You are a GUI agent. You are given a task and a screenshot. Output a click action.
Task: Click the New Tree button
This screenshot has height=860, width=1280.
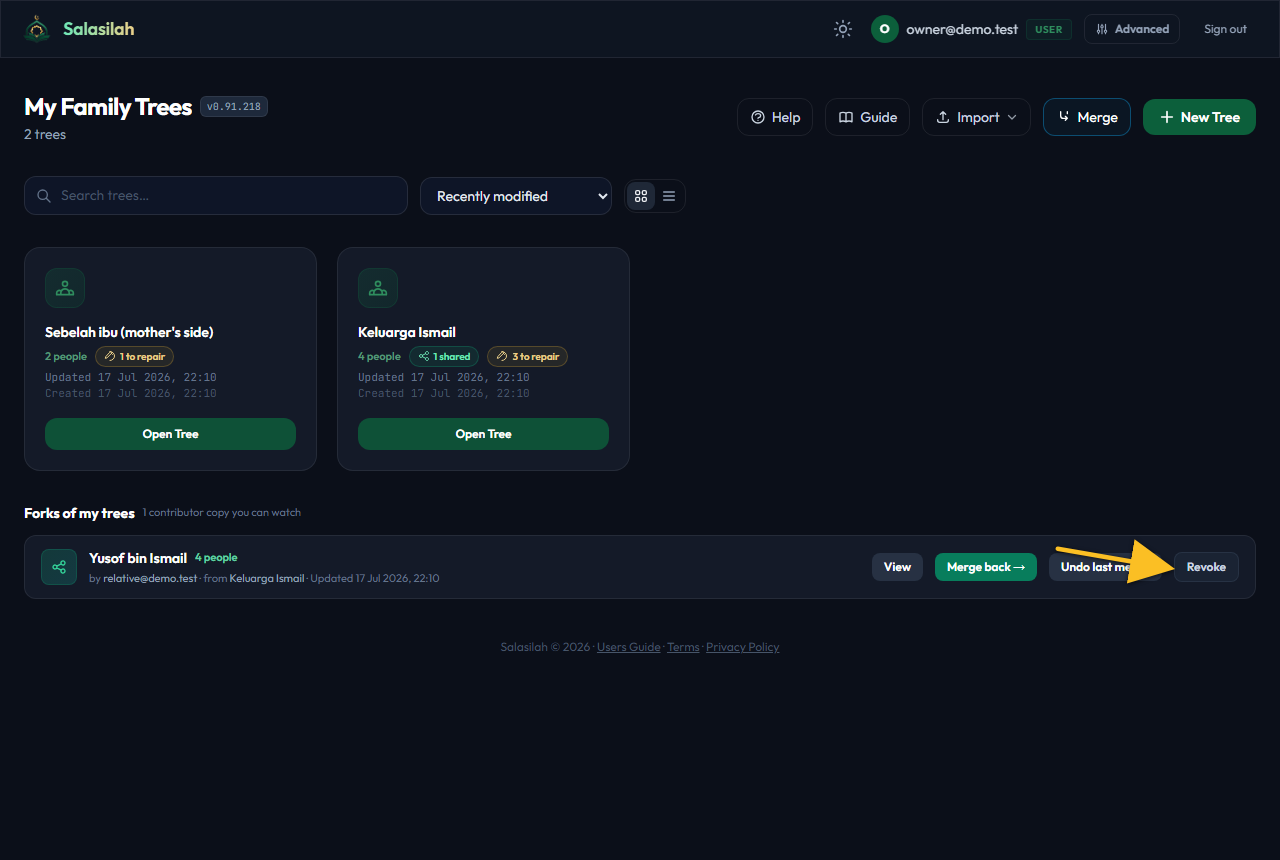pos(1199,117)
